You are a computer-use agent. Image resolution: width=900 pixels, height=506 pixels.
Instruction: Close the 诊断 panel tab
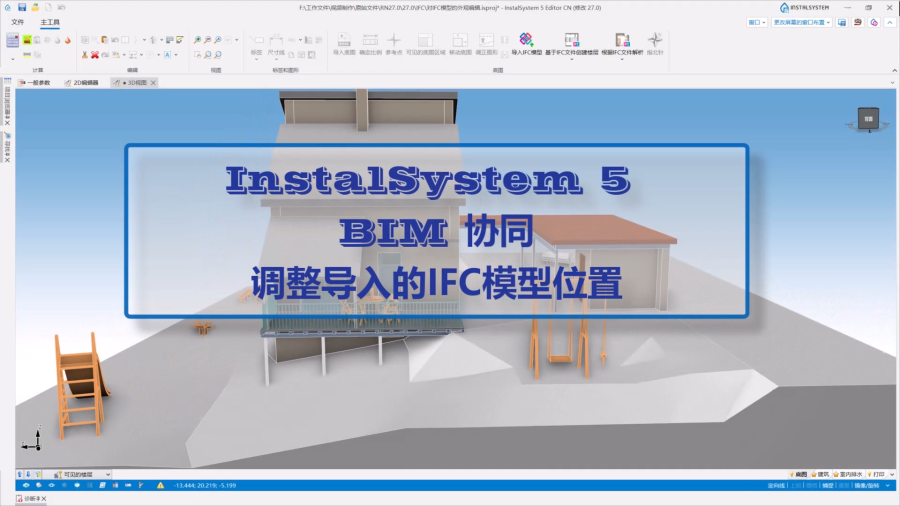pos(44,499)
